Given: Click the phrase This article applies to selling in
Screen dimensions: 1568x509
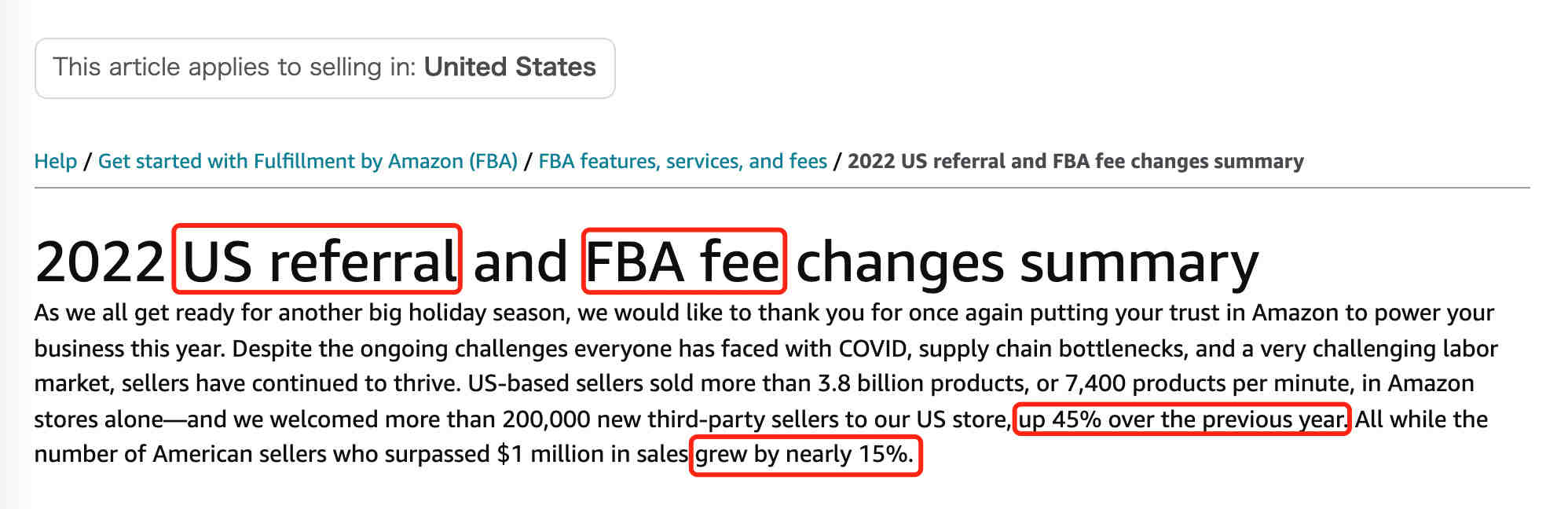Looking at the screenshot, I should pyautogui.click(x=234, y=68).
